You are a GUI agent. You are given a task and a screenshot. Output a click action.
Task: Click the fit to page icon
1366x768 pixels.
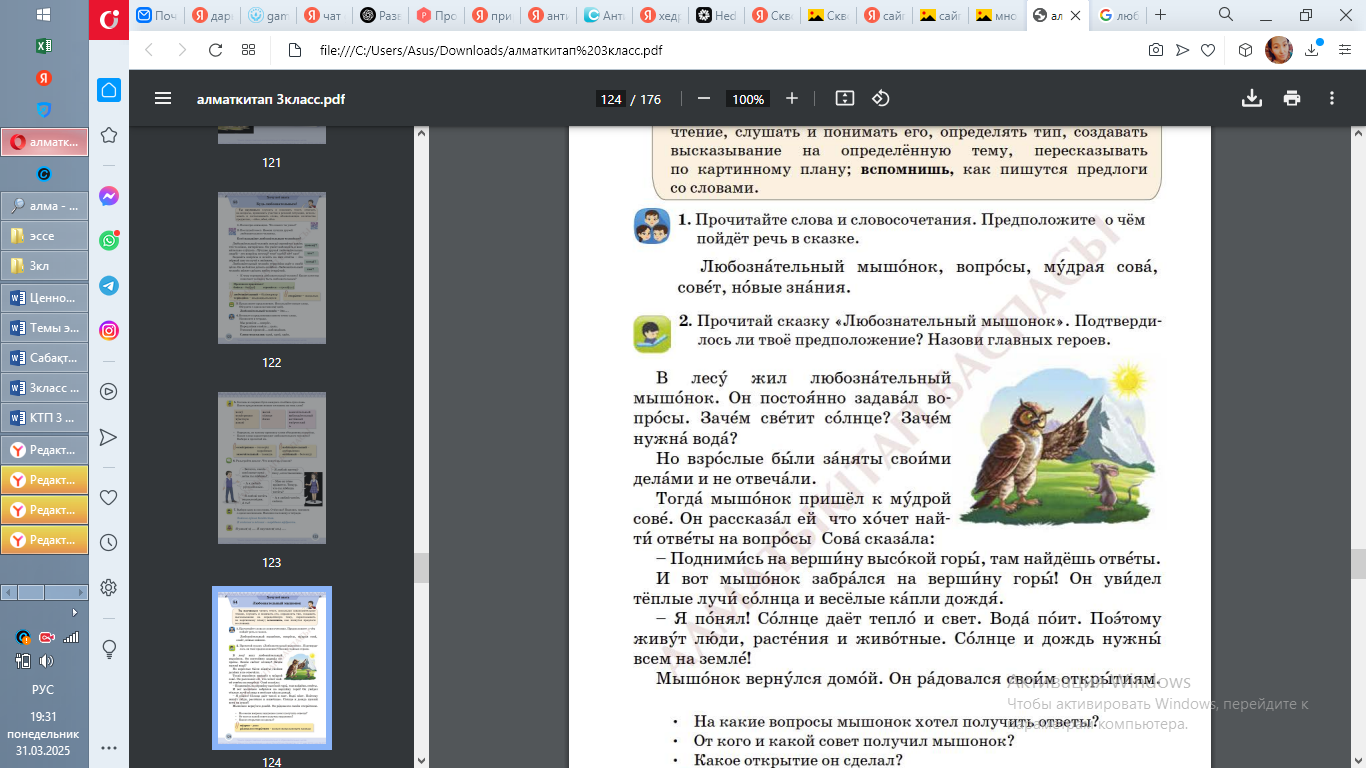coord(845,98)
